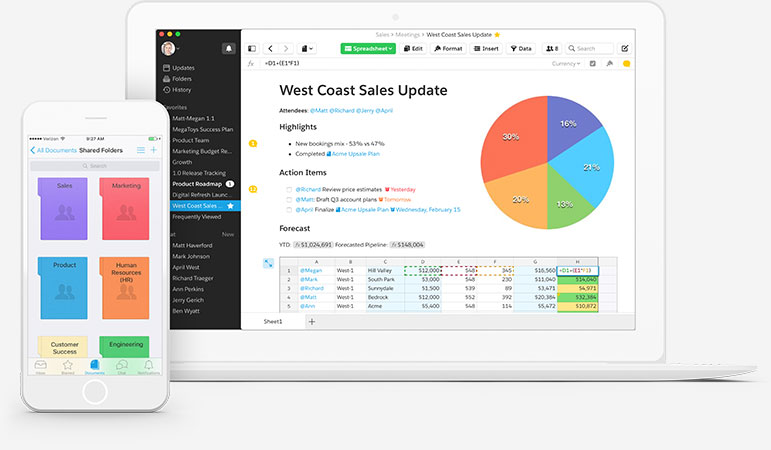Viewport: 771px width, 450px height.
Task: Click the laptop toolbar Search field
Action: pos(590,48)
